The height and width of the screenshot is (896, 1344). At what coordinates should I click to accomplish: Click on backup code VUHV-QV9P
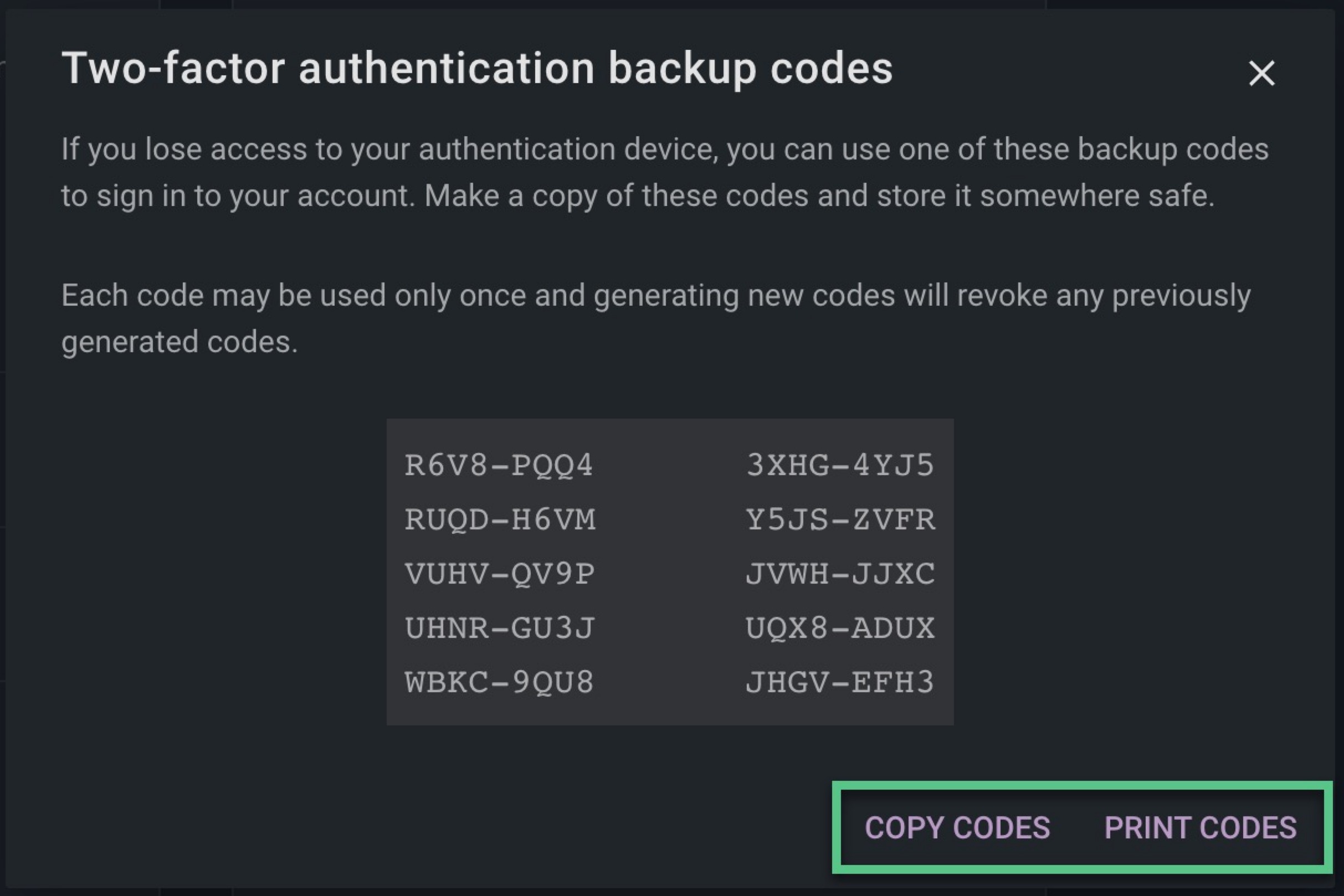point(499,574)
